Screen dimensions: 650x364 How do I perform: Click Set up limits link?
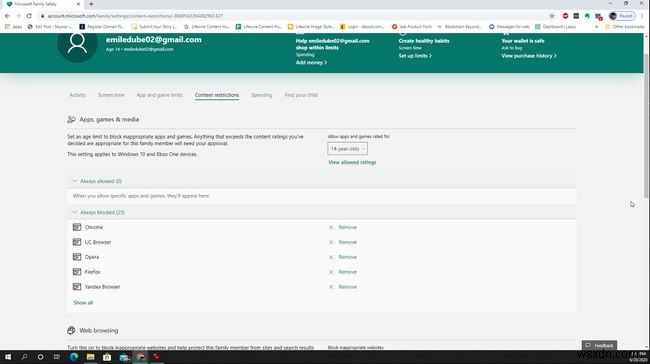pos(415,56)
